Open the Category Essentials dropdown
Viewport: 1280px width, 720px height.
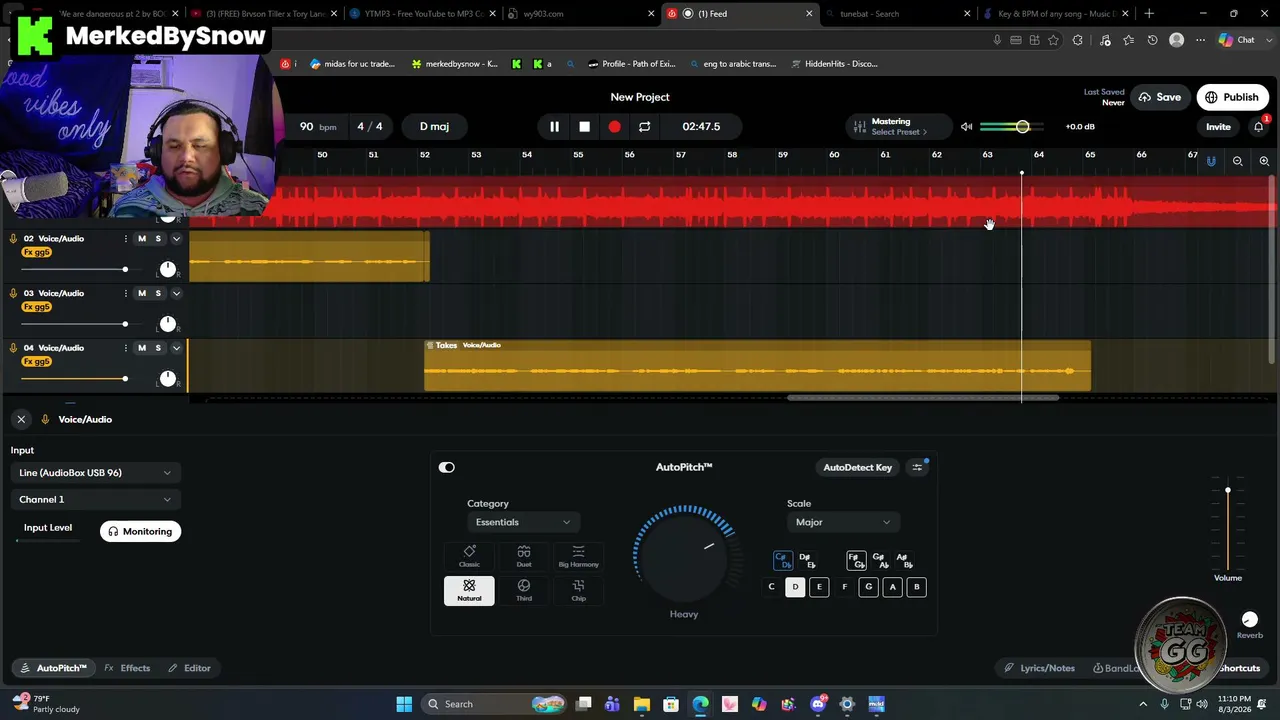tap(523, 522)
